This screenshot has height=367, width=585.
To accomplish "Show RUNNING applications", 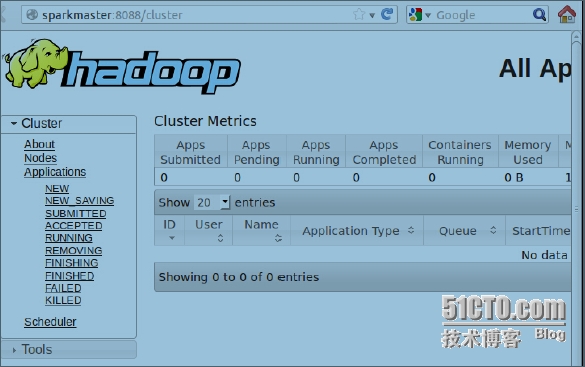I will coord(69,238).
